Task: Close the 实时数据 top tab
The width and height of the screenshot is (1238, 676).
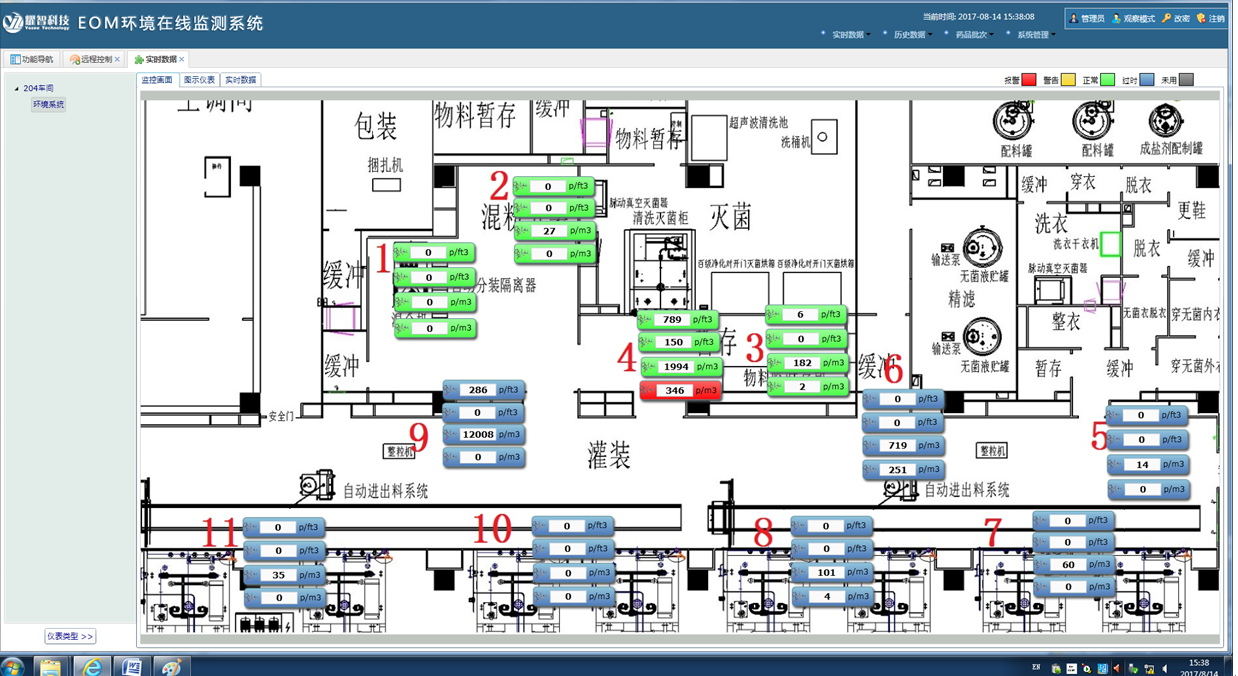Action: (183, 60)
